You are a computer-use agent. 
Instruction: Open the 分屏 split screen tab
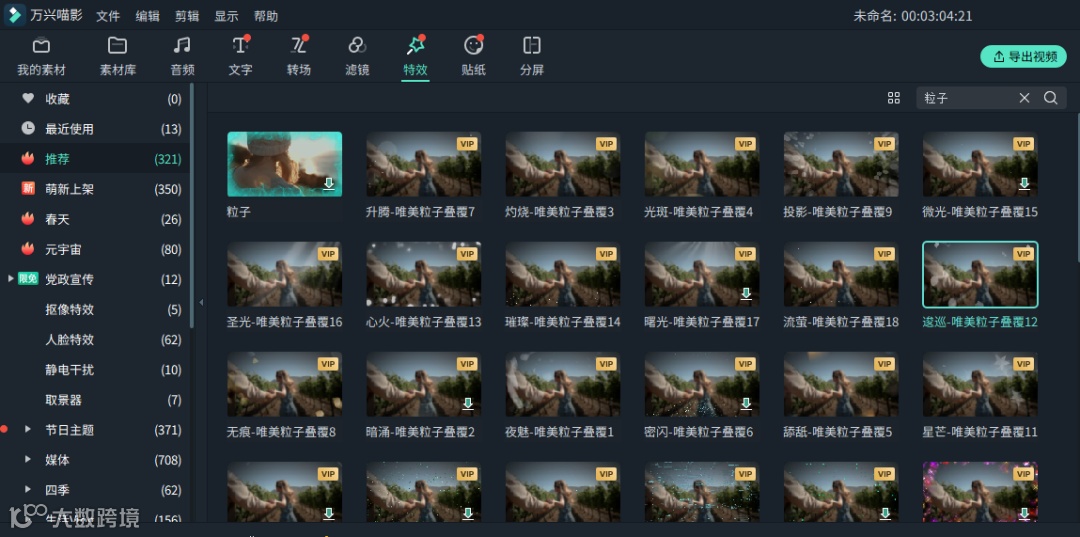pos(532,56)
